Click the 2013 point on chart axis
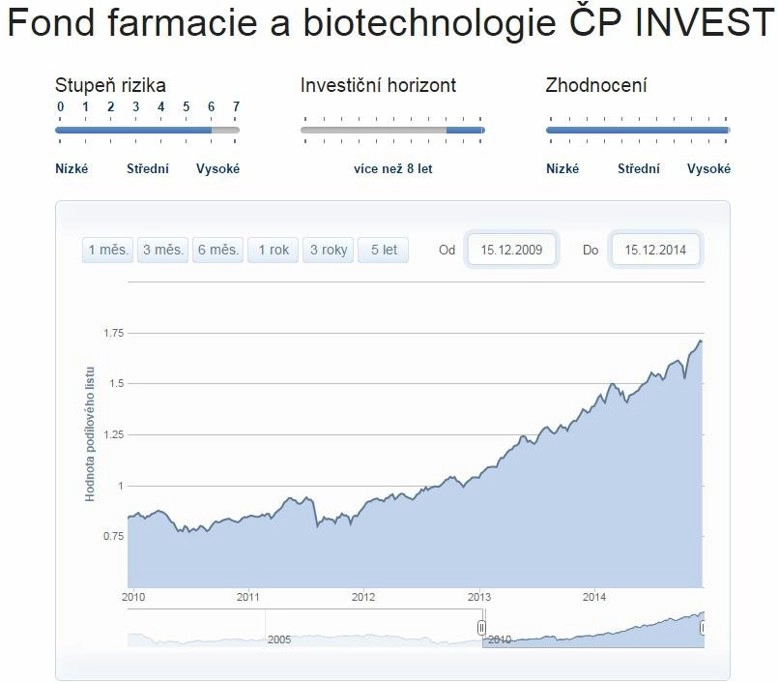The image size is (778, 683). [x=479, y=597]
